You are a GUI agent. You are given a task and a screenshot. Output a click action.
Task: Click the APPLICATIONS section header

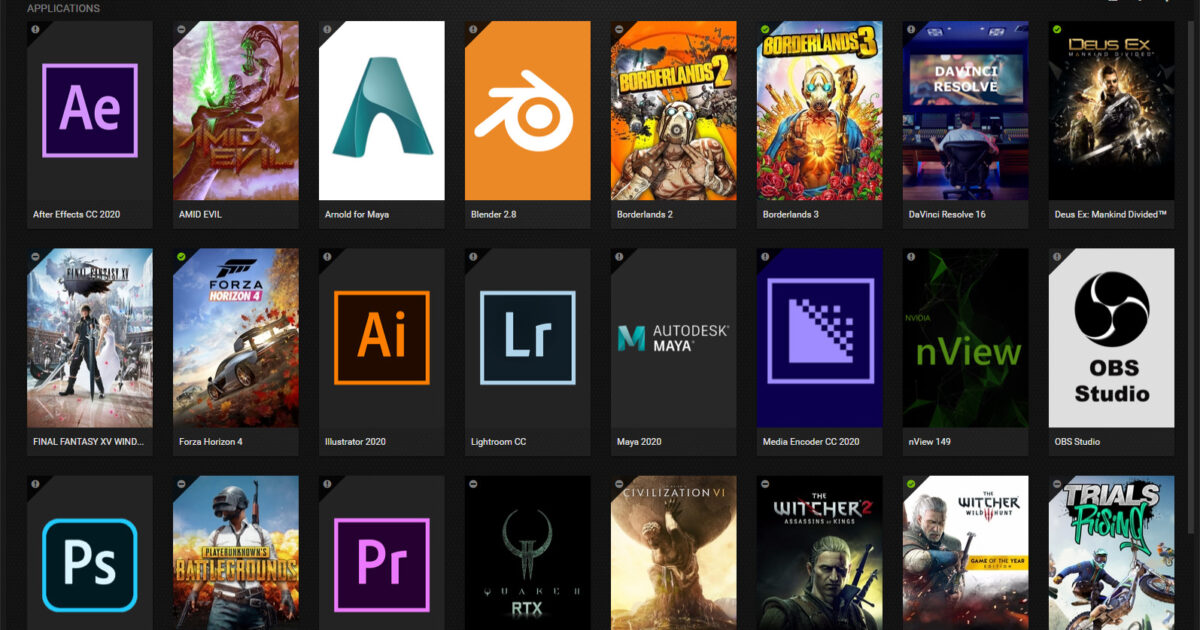62,8
